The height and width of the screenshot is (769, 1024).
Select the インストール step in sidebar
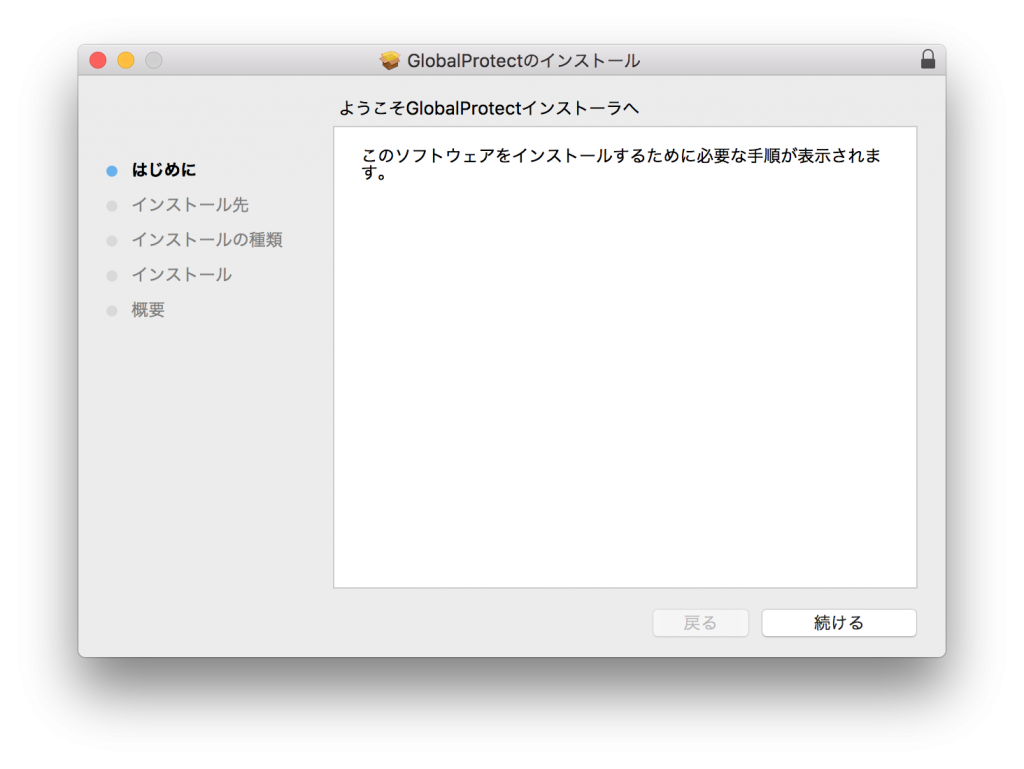182,275
